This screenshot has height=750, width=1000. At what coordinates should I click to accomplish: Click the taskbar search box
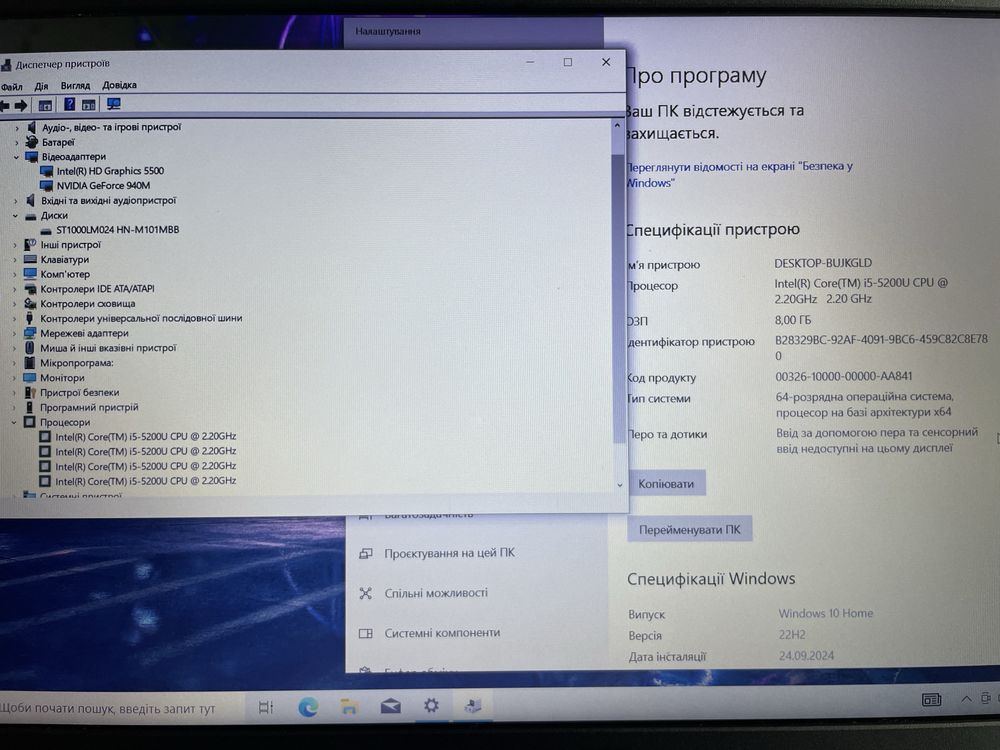pyautogui.click(x=120, y=708)
